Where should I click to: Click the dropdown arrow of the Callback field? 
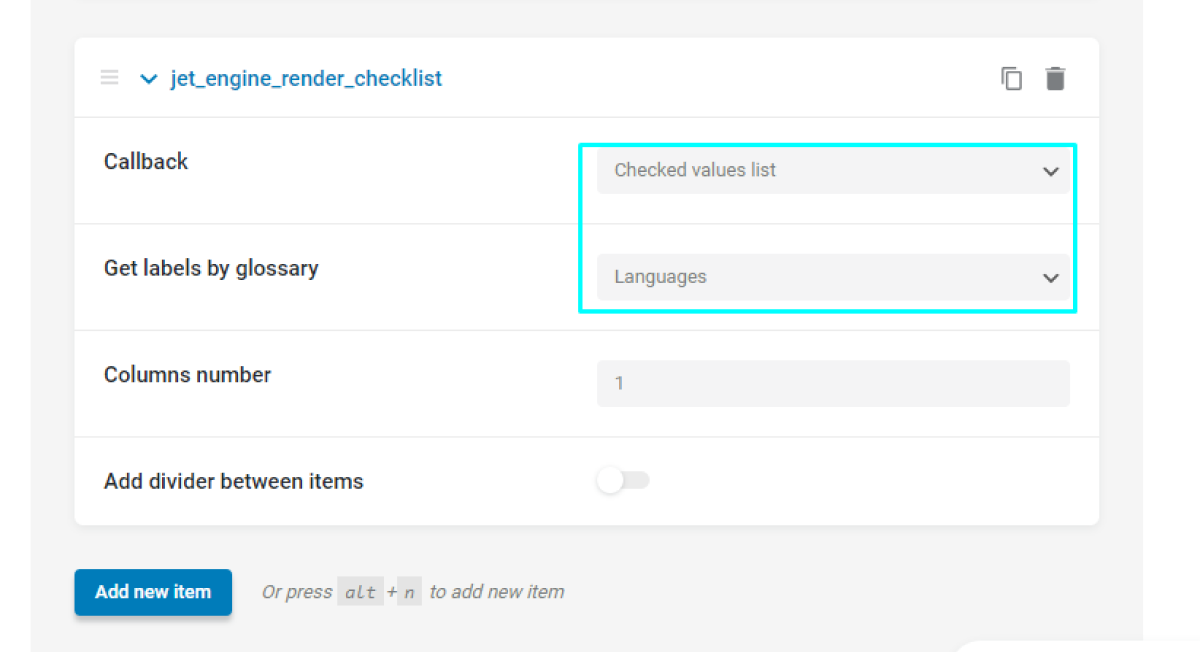point(1051,170)
